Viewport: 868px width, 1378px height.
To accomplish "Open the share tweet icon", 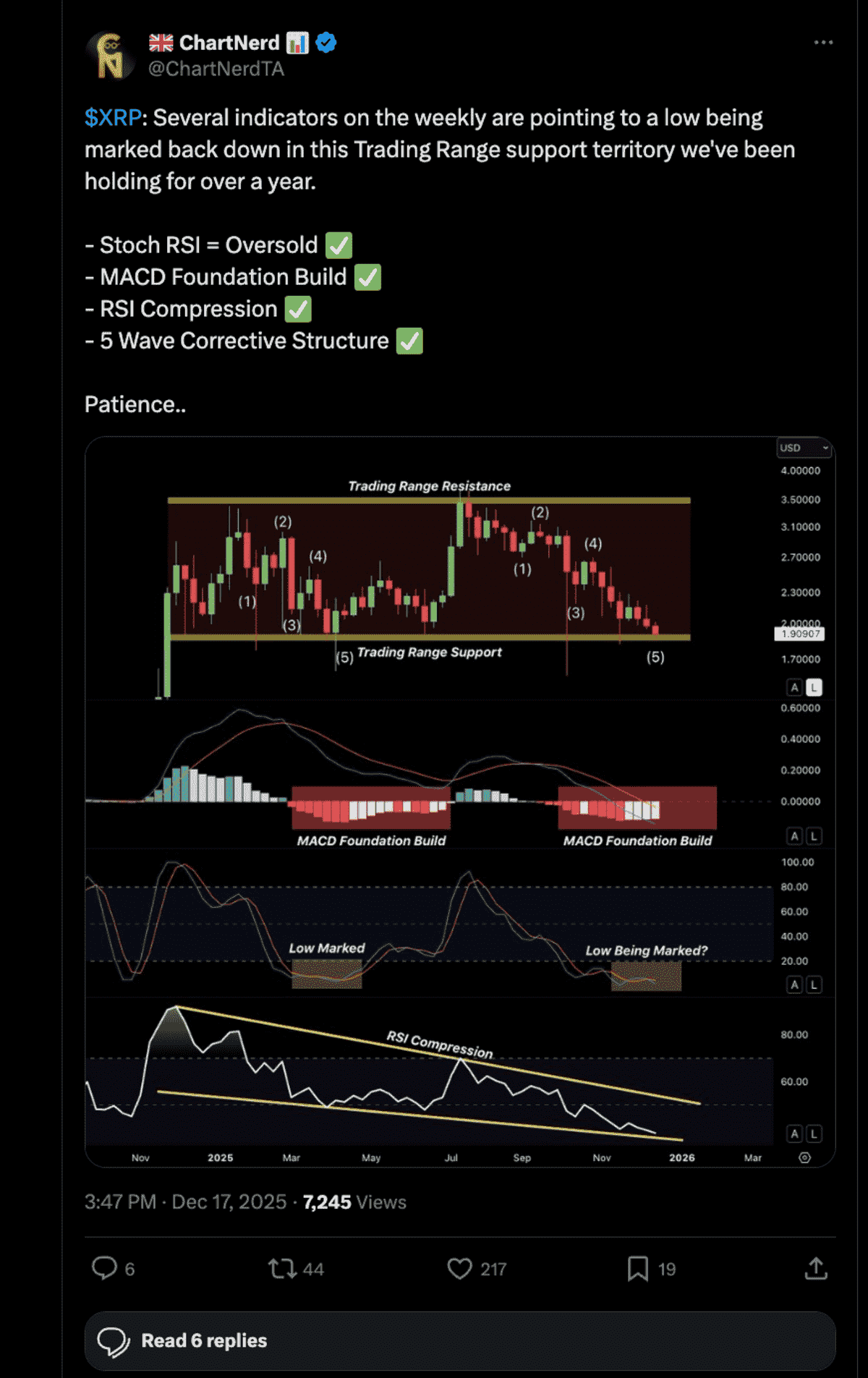I will [816, 1268].
